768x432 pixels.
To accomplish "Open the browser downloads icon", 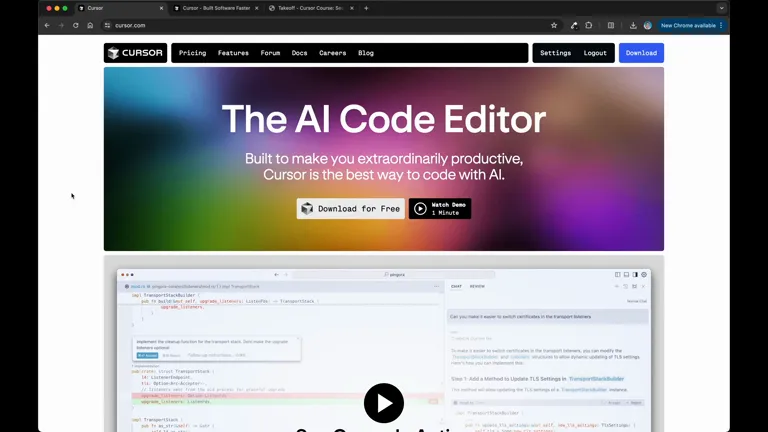I will [x=633, y=25].
